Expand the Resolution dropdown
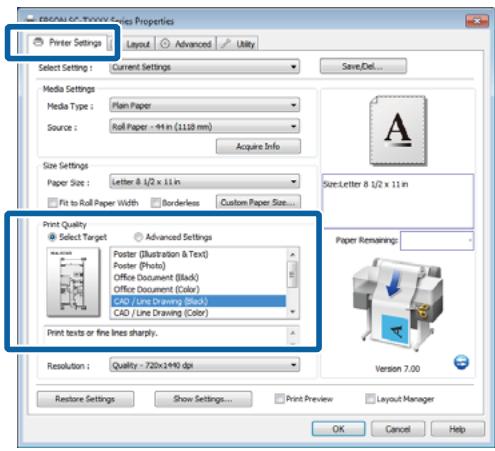The height and width of the screenshot is (451, 495). [204, 365]
